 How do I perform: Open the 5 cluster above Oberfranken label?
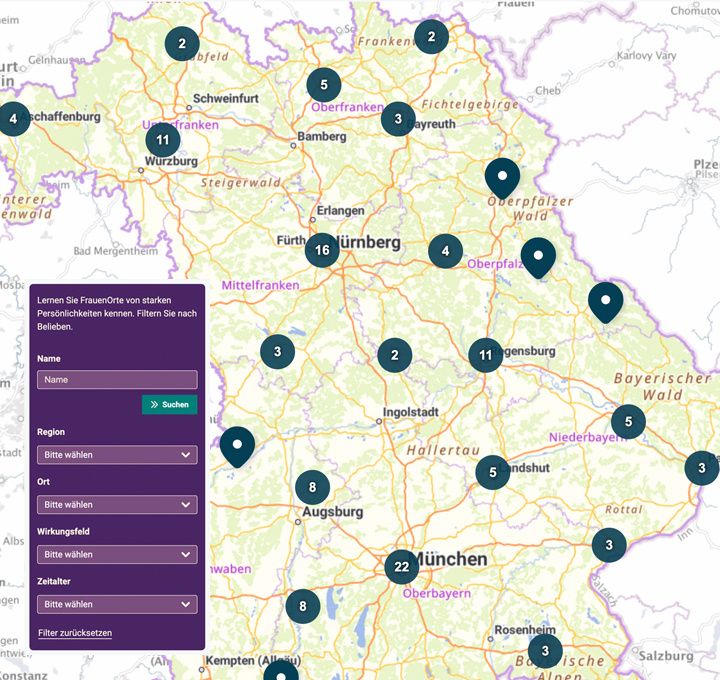tap(324, 85)
